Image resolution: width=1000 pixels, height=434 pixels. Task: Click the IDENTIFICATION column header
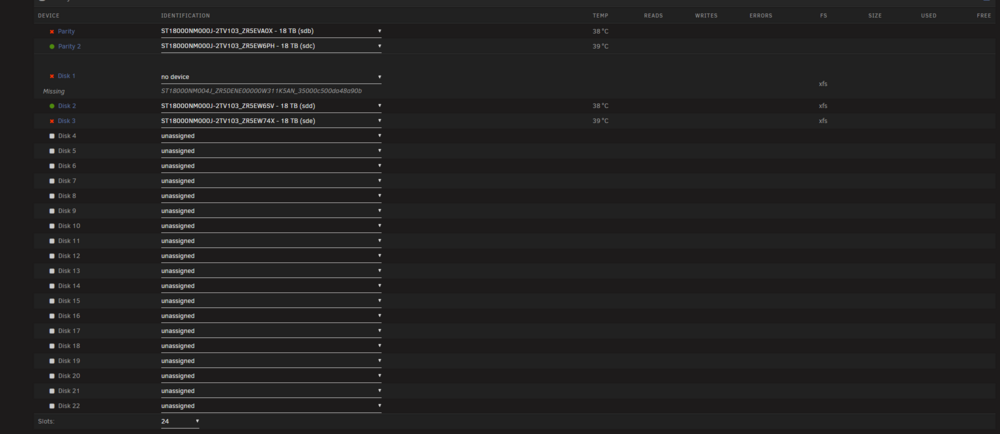(186, 16)
